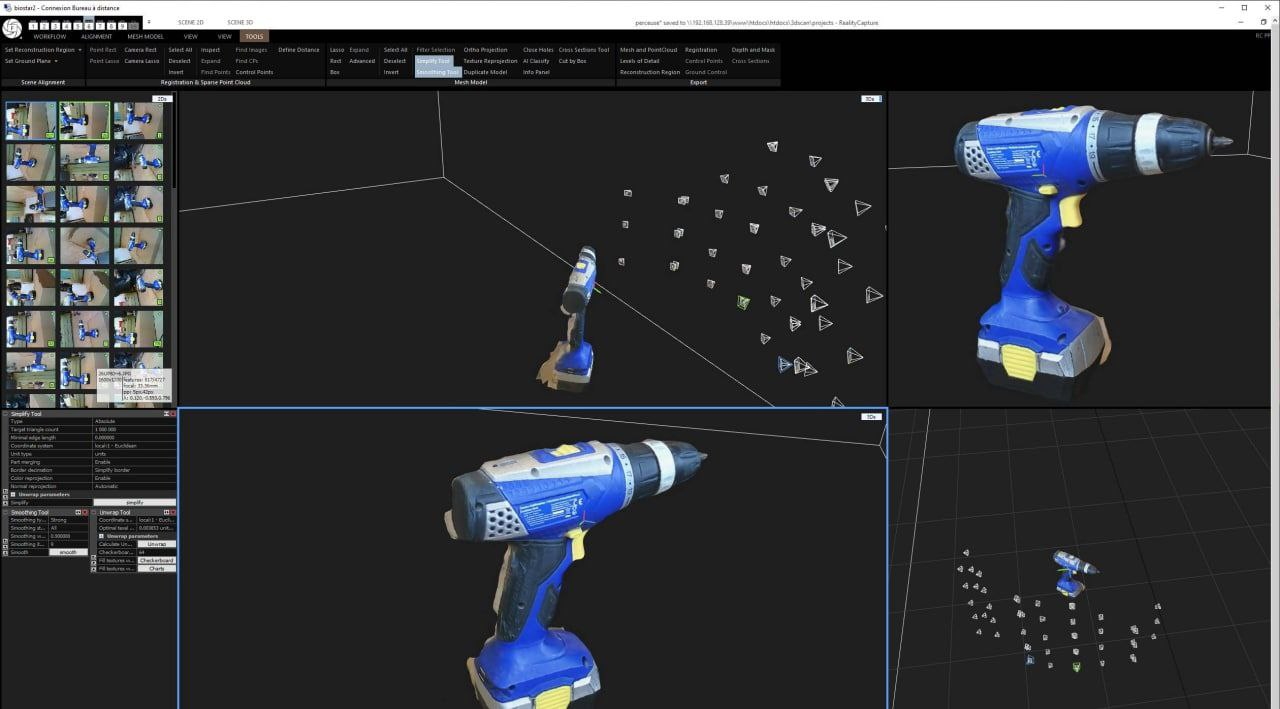Export Mesh and PointCloud
The height and width of the screenshot is (709, 1280).
(648, 50)
